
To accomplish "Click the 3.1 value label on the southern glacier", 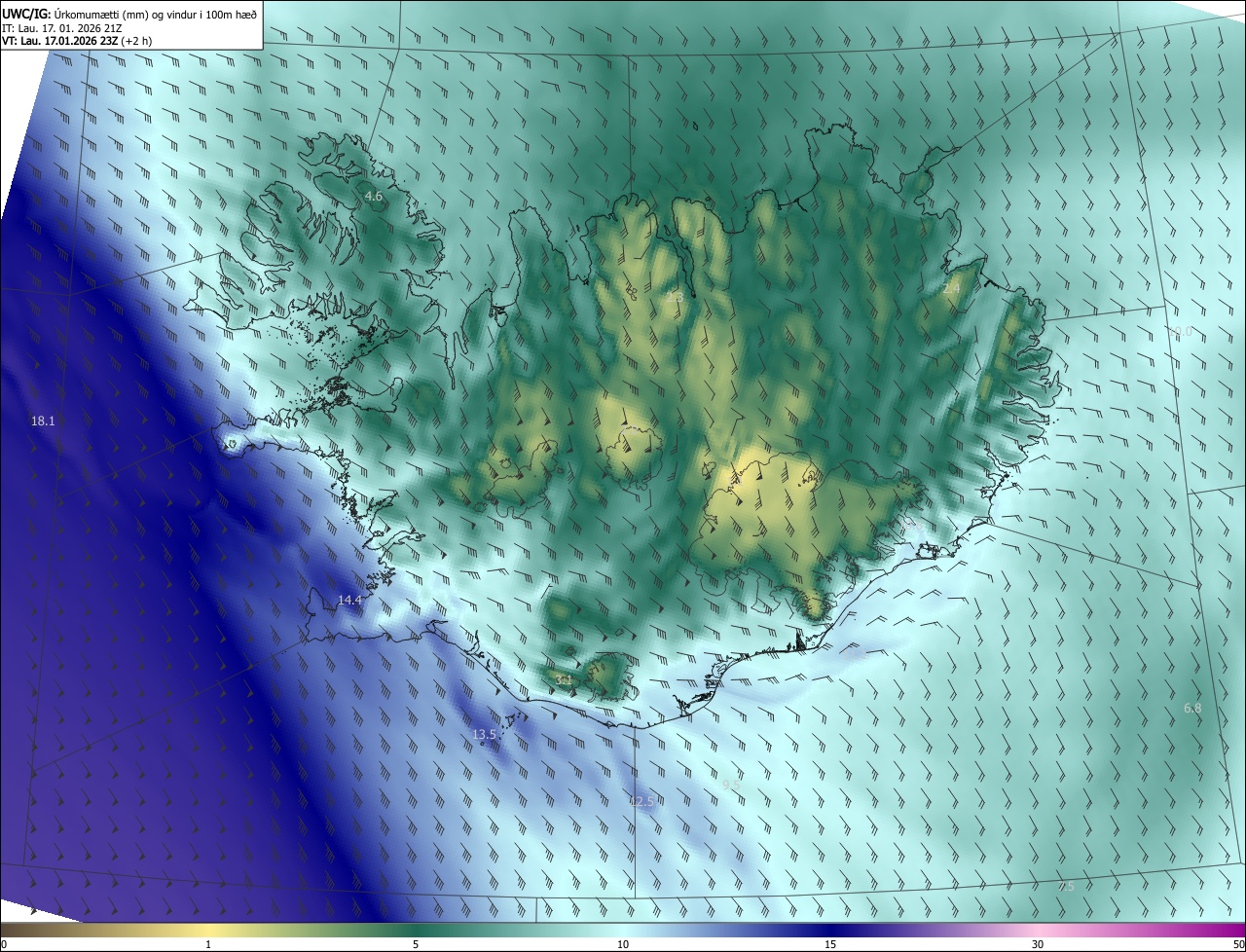I will pyautogui.click(x=564, y=679).
